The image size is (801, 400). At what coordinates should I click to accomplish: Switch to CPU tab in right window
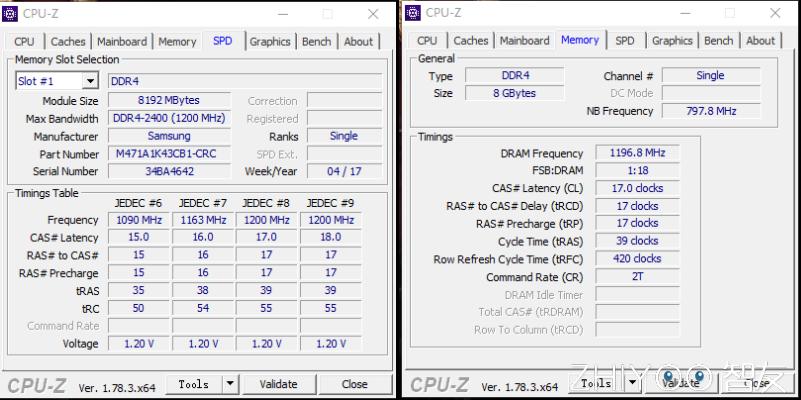click(427, 41)
